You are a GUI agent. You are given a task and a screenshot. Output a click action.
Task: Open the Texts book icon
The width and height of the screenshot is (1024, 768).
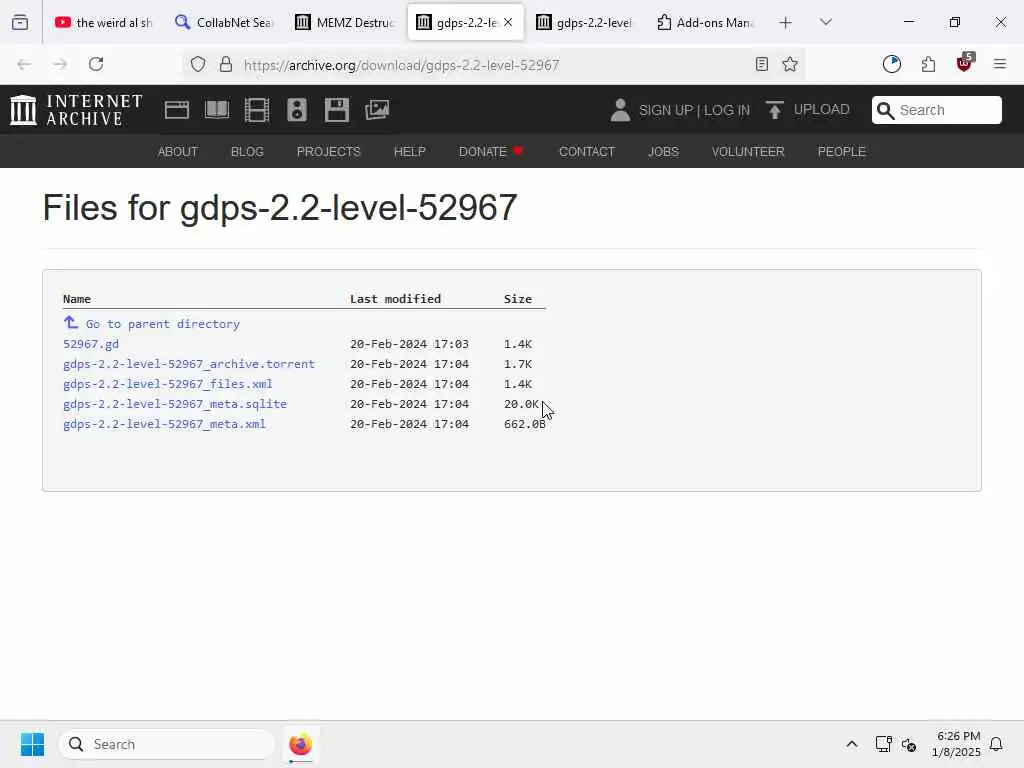click(217, 110)
